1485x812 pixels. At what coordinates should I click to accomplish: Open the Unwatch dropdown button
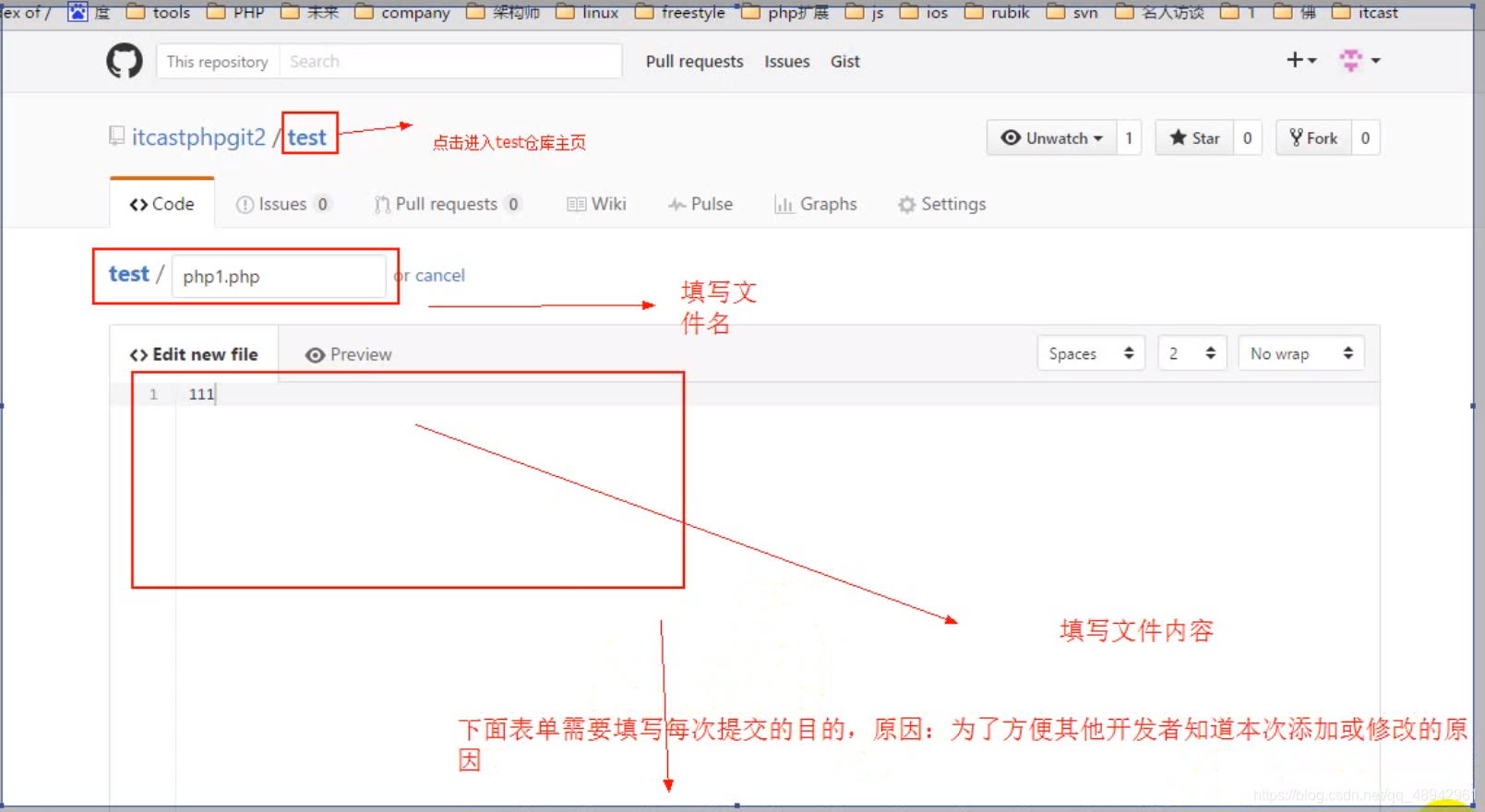coord(1051,137)
